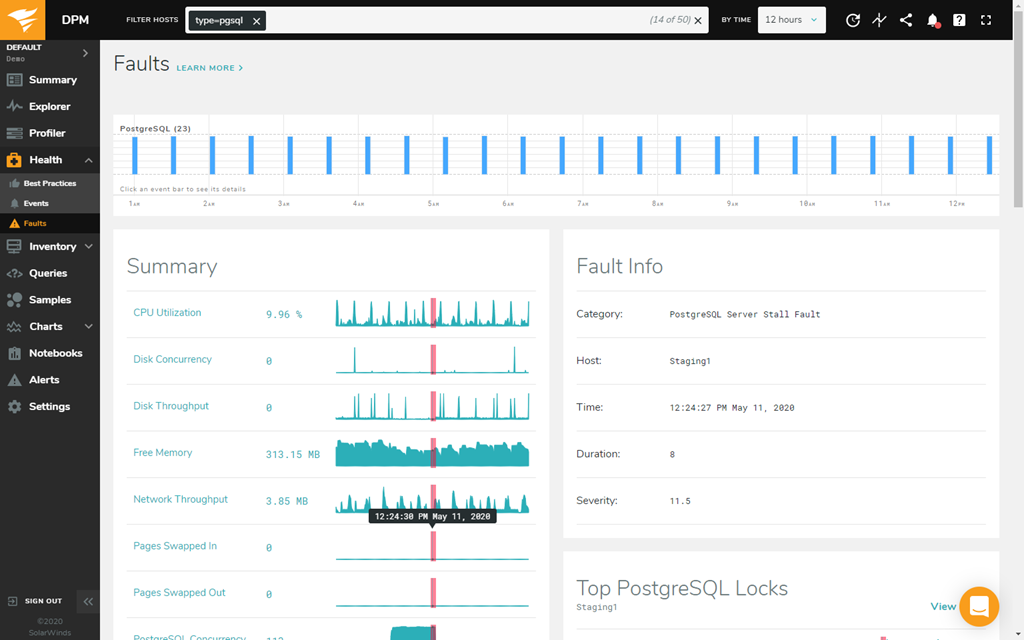Expand the Charts menu
Screen dimensions: 1024x640
[88, 326]
